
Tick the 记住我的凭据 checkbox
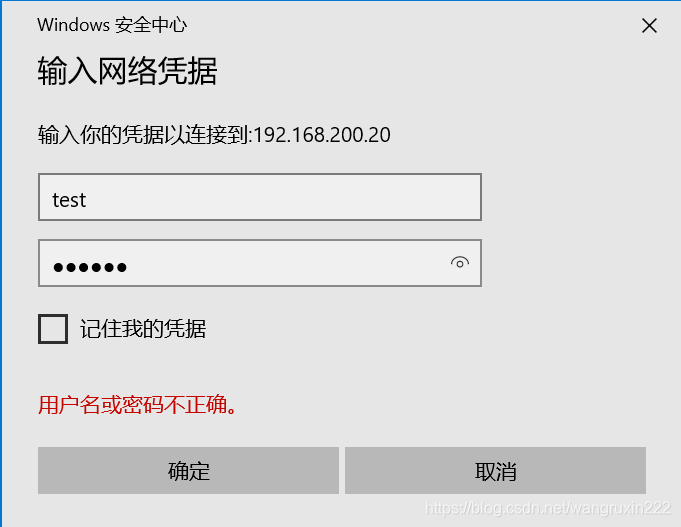[53, 329]
